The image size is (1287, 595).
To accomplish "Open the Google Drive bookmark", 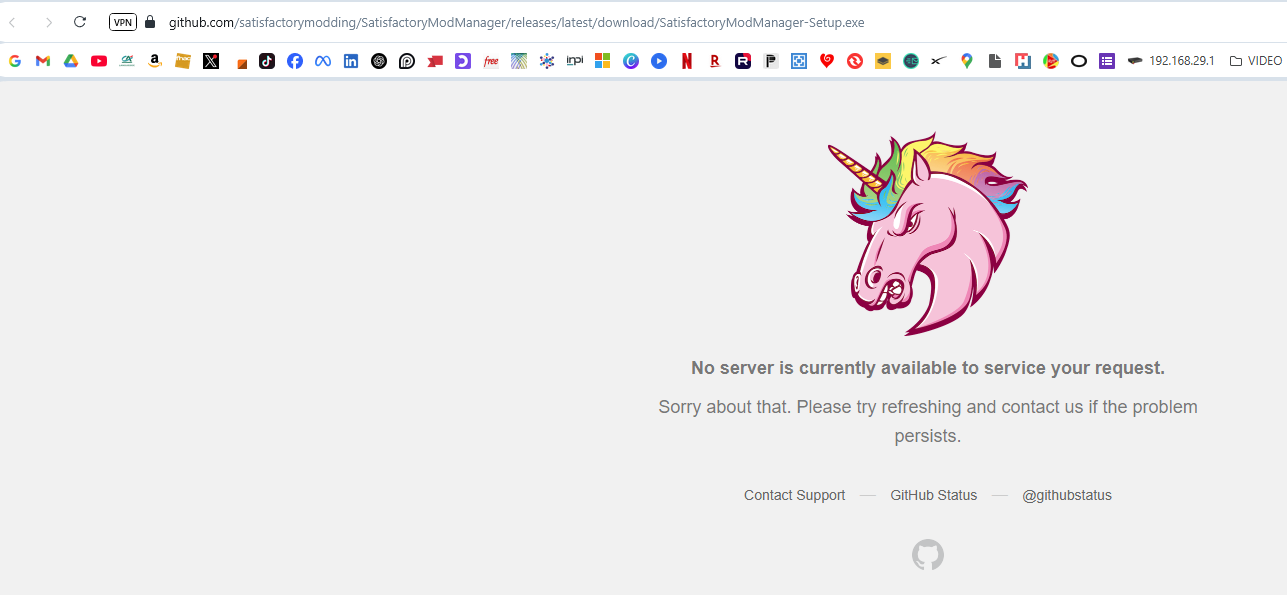I will pos(71,61).
